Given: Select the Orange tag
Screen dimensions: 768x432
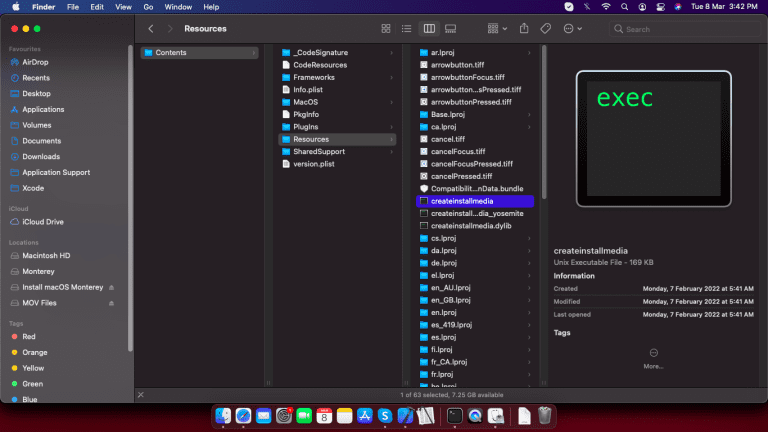Looking at the screenshot, I should (x=34, y=352).
